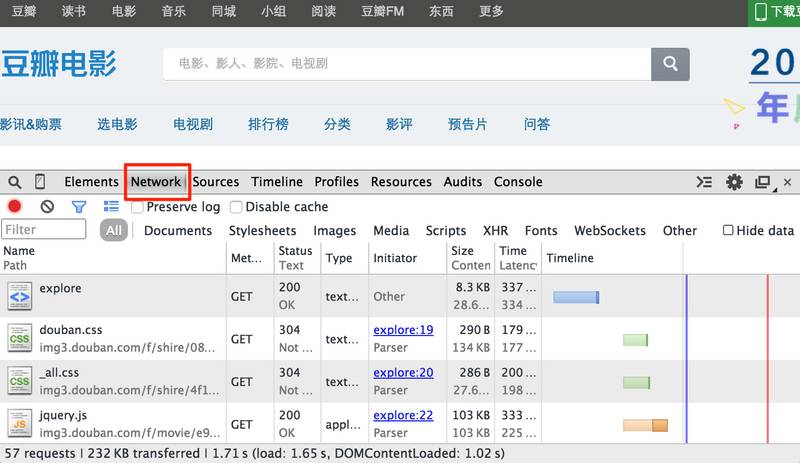
Task: Select the All filter pill
Action: [x=114, y=230]
